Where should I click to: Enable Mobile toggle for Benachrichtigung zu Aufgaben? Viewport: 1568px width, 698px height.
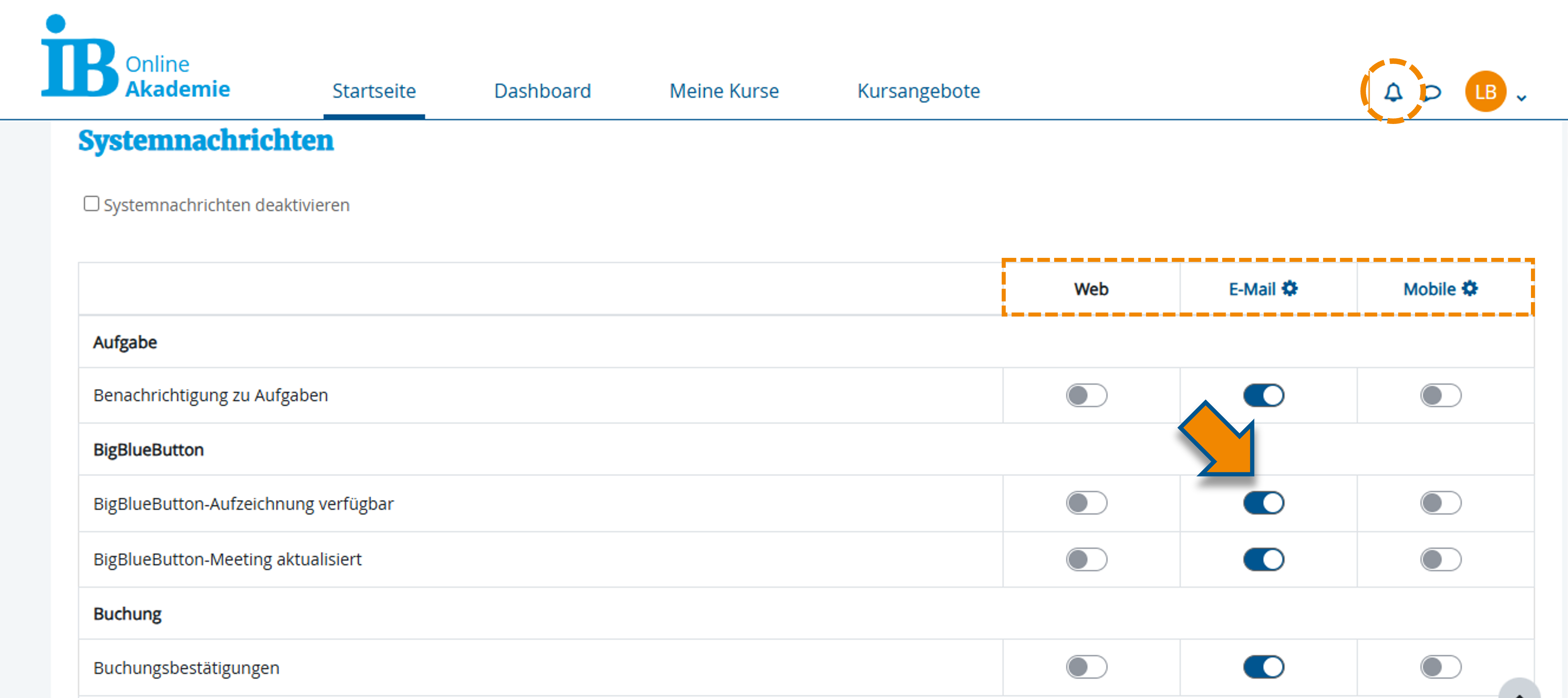click(x=1440, y=395)
